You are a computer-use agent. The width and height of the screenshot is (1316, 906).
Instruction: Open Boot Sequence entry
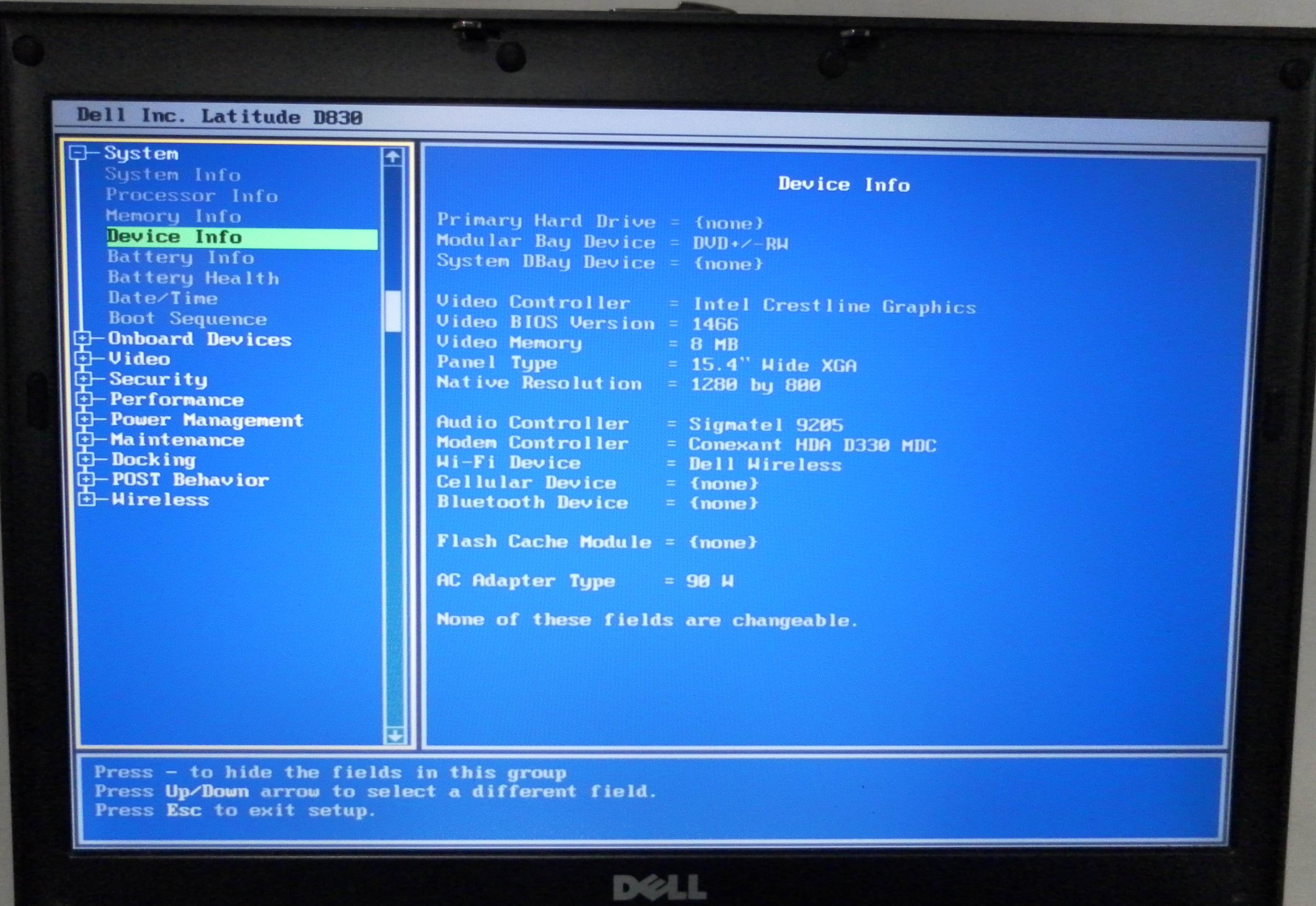tap(187, 318)
